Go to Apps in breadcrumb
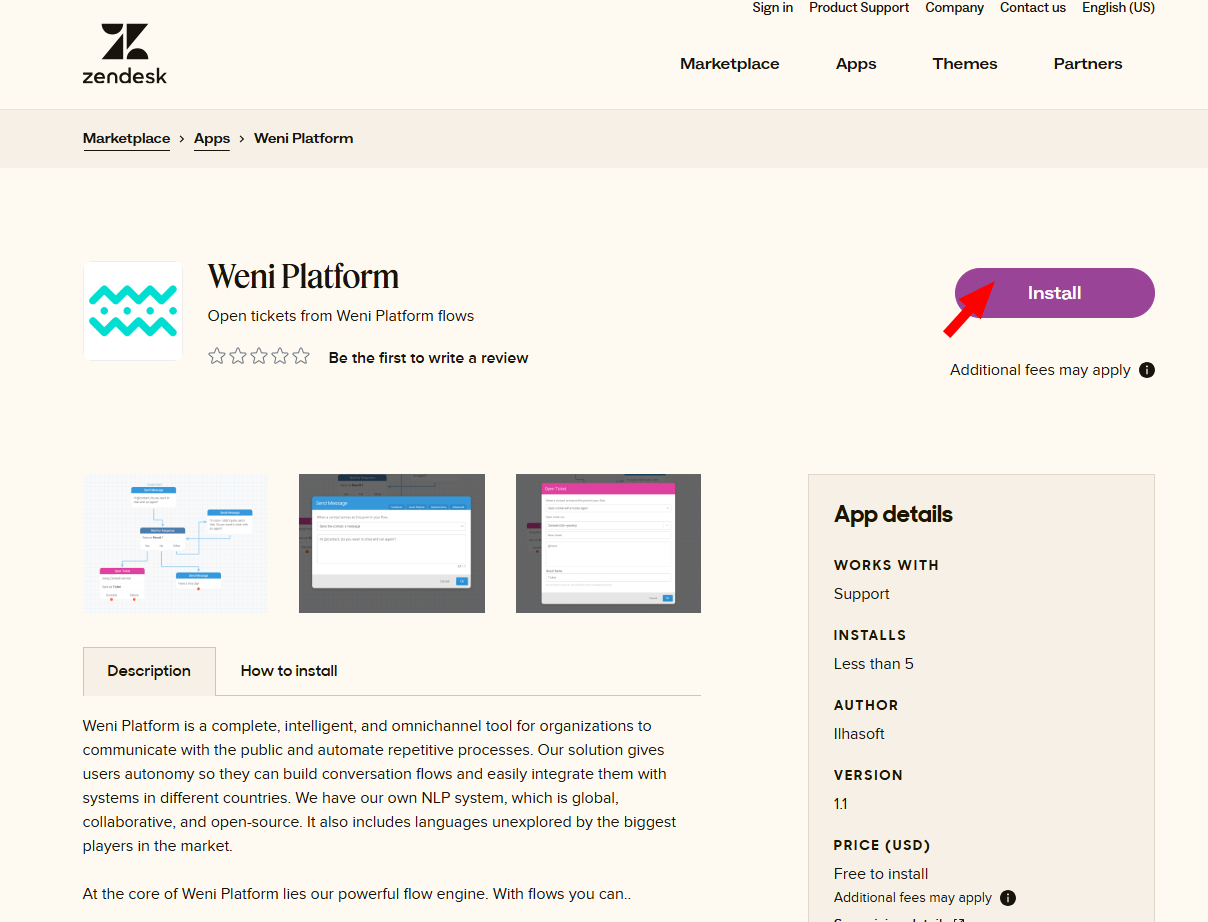Screen dimensions: 1208x922 click(x=212, y=139)
